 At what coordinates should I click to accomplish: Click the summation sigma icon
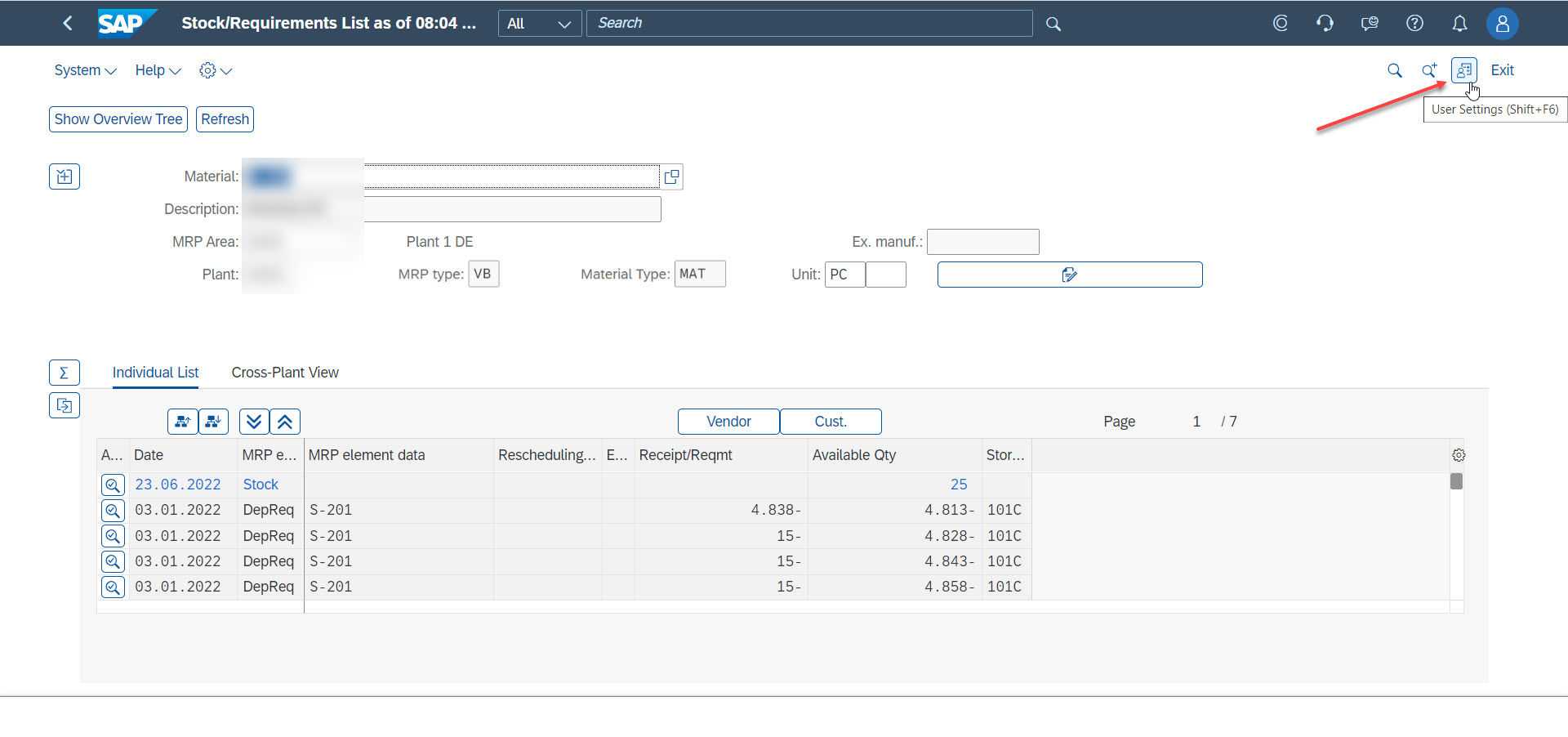tap(65, 373)
